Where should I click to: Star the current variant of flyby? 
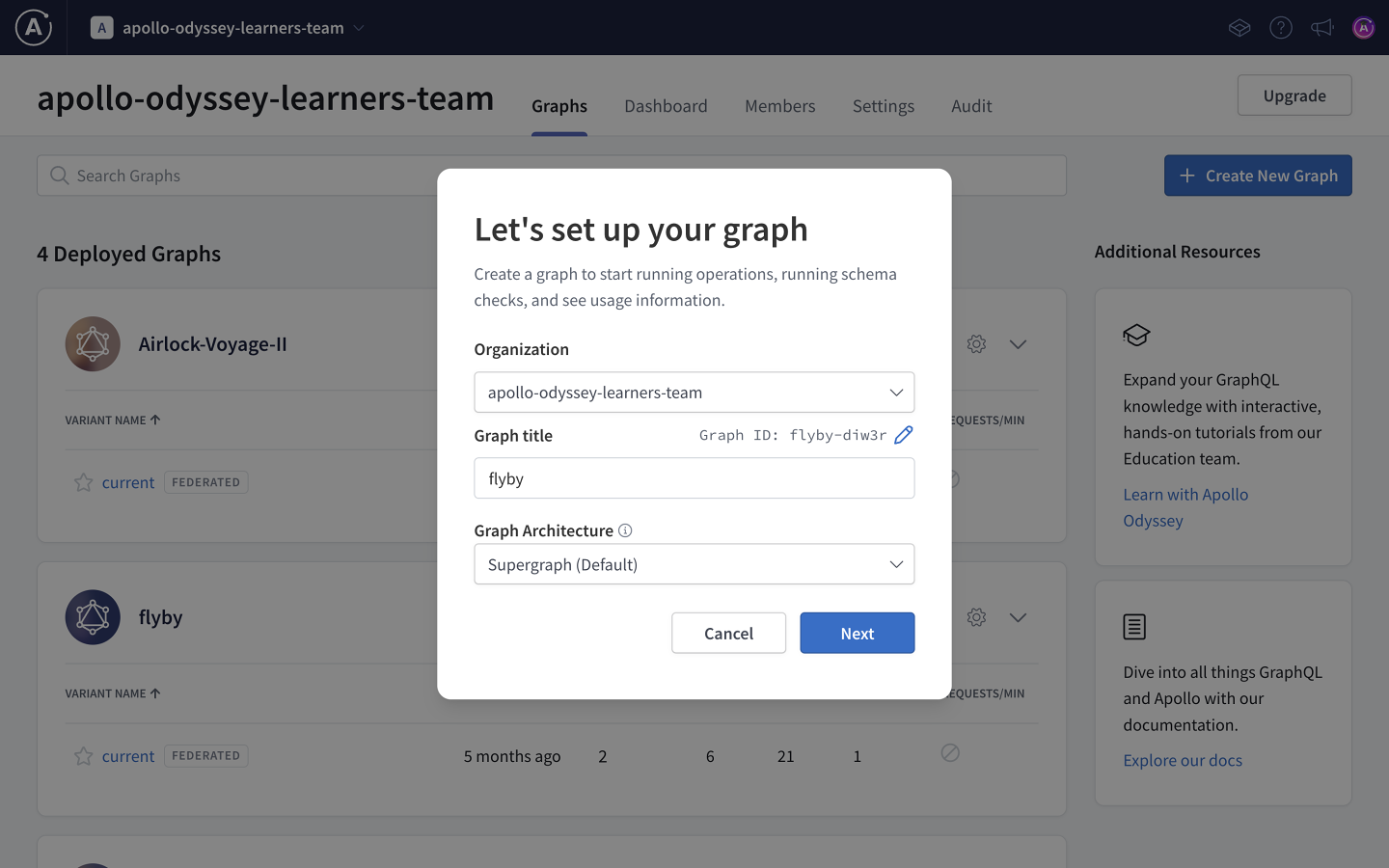(83, 755)
